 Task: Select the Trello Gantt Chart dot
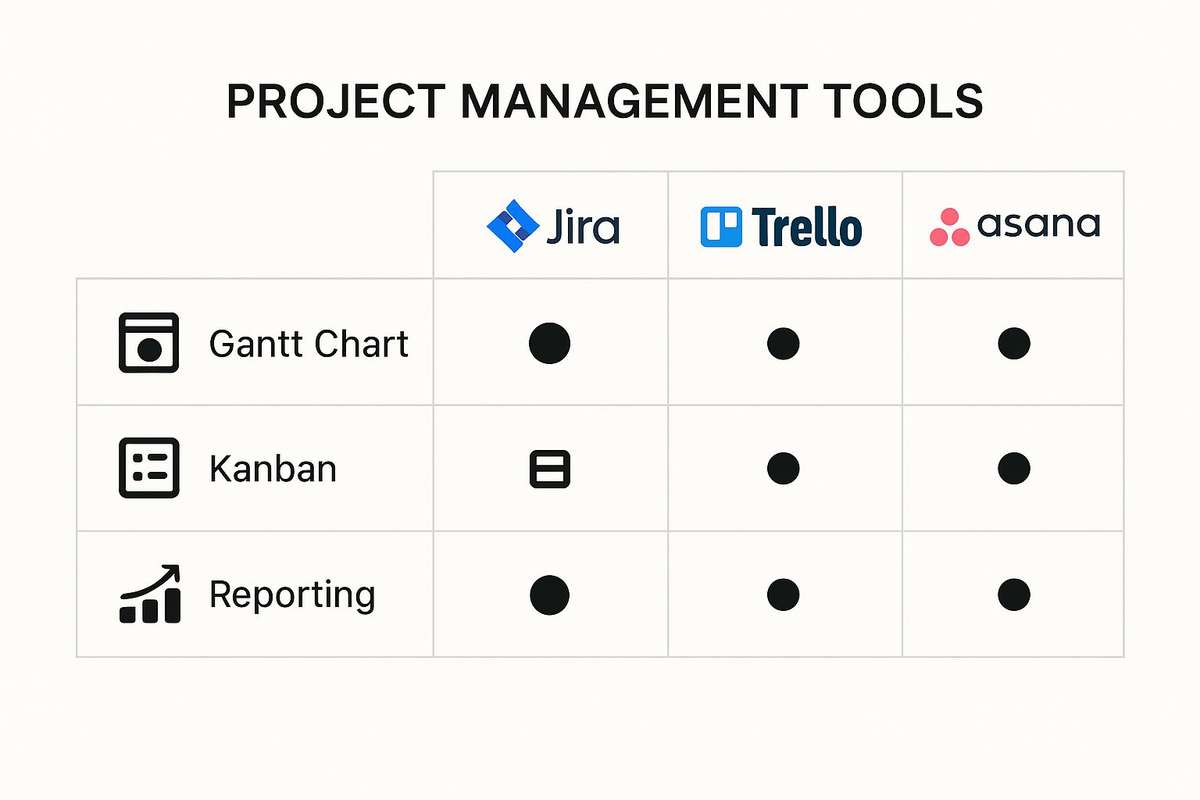pyautogui.click(x=783, y=343)
